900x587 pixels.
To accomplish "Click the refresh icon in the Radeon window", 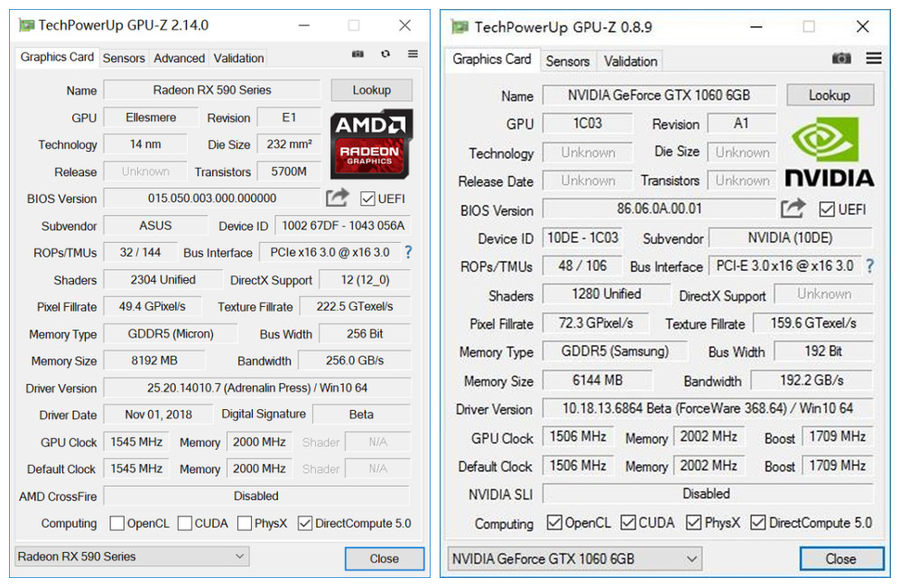I will 385,55.
